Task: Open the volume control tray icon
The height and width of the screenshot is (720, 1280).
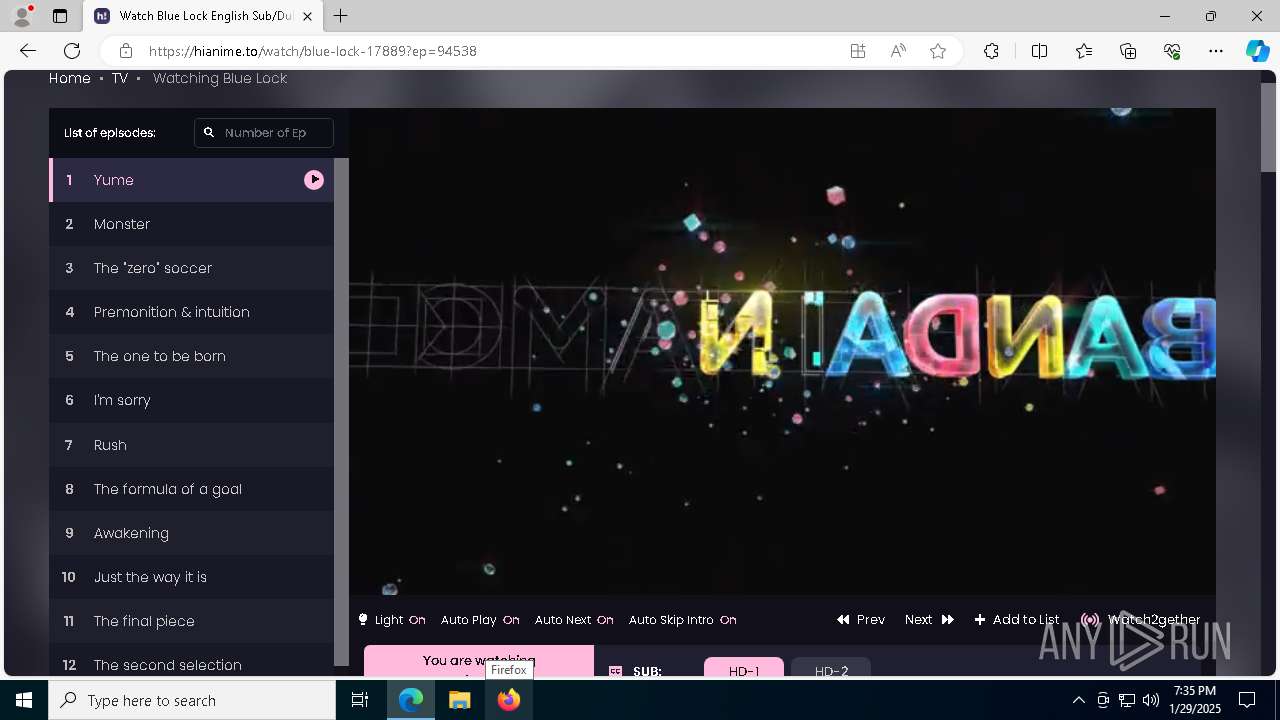Action: click(1151, 700)
